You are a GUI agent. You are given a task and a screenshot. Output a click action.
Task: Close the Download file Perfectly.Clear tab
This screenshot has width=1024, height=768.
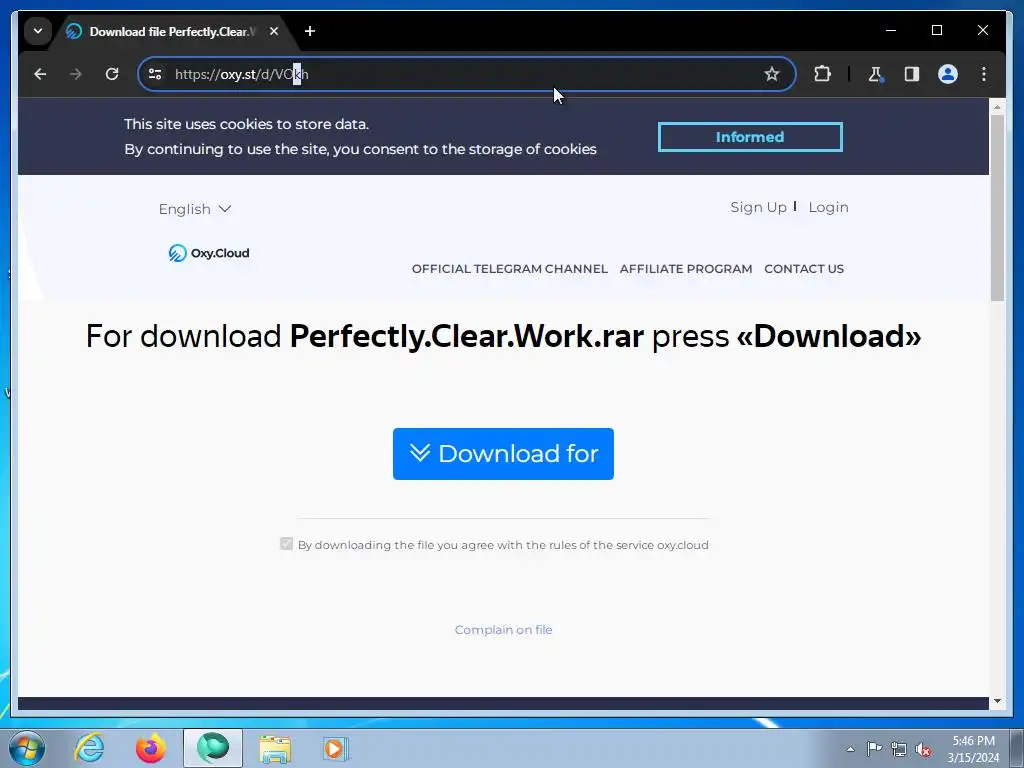pyautogui.click(x=274, y=31)
